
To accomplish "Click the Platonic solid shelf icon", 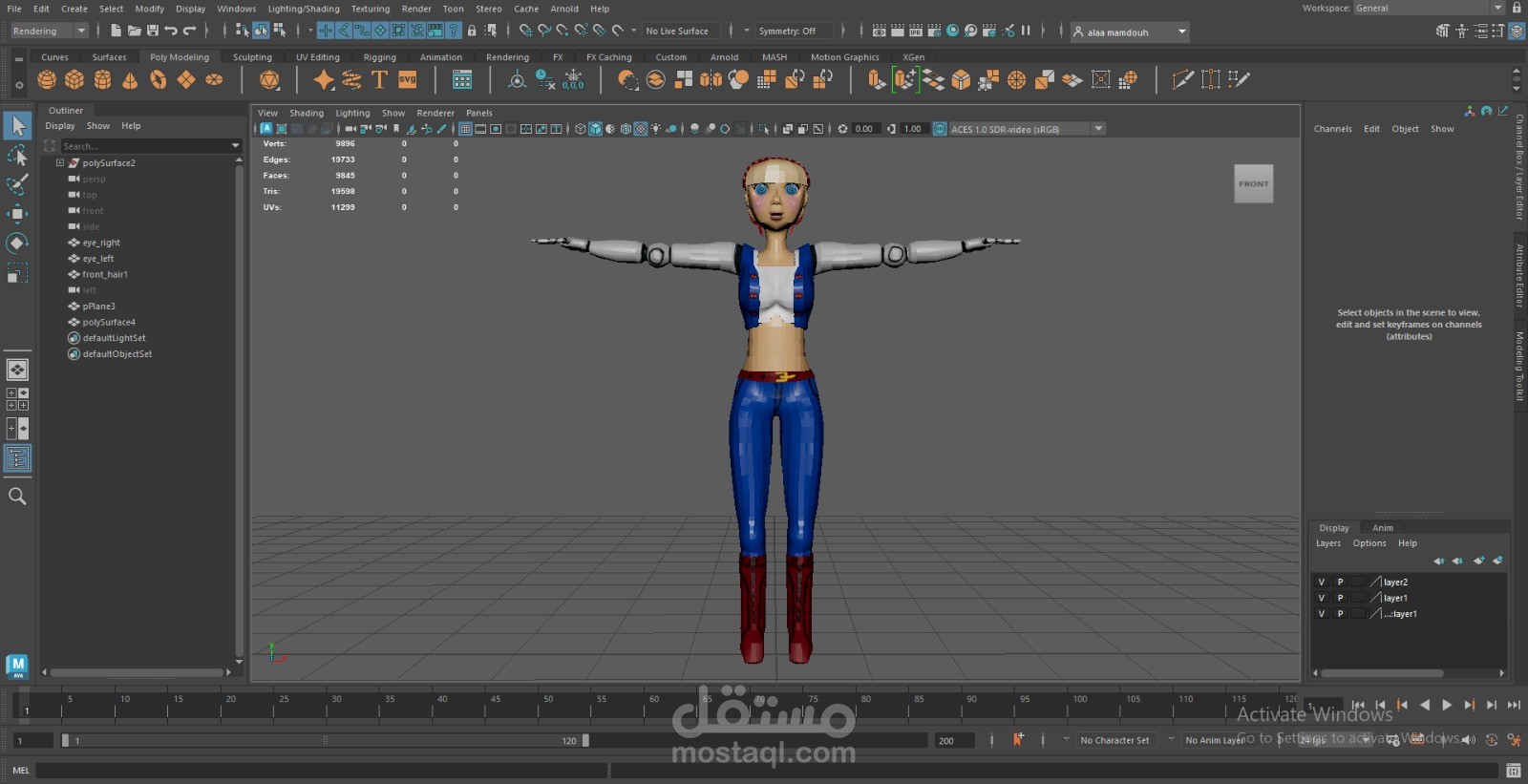I will (x=269, y=80).
